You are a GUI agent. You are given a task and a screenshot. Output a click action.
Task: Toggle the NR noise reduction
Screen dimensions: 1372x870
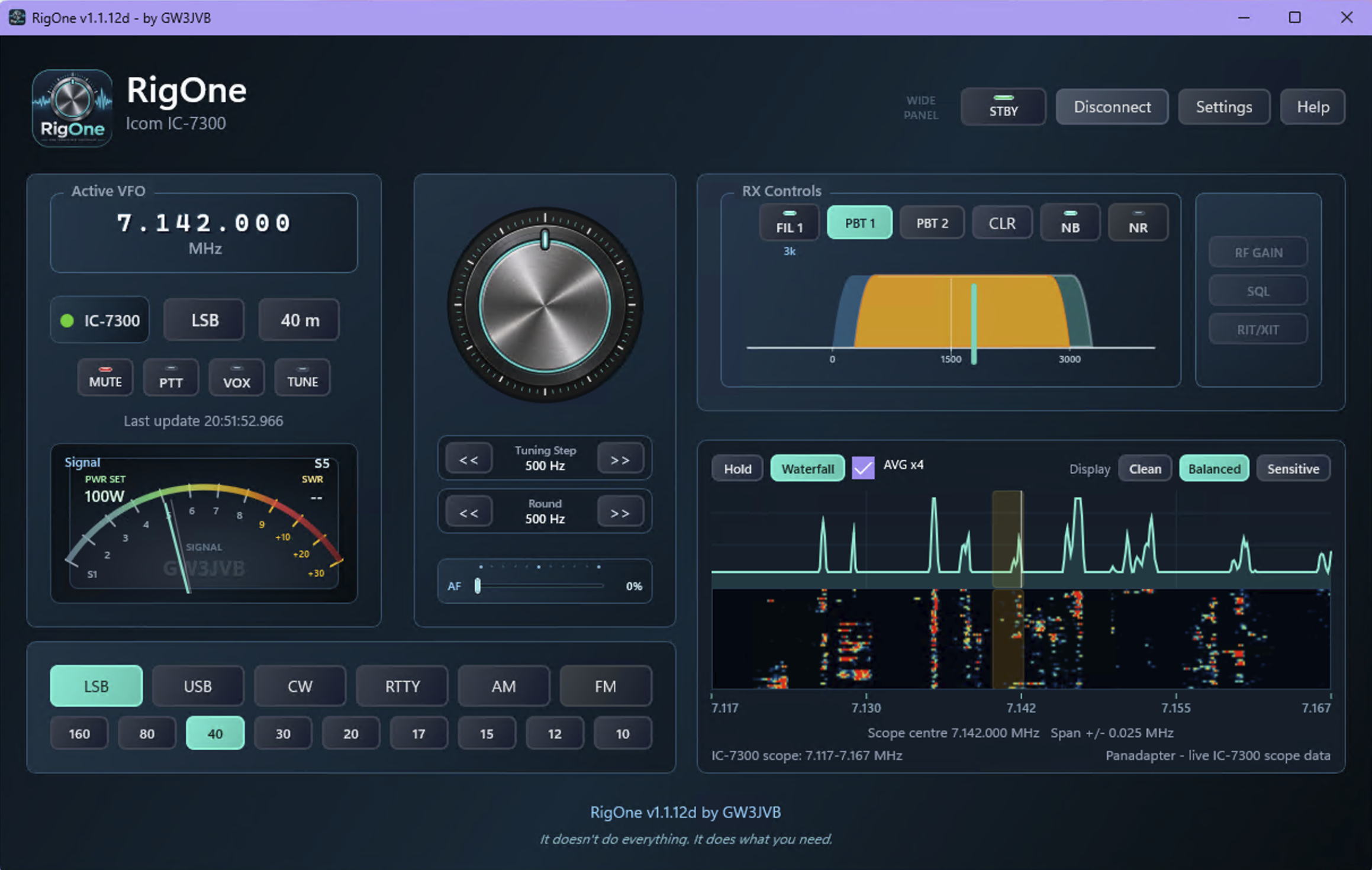tap(1138, 223)
